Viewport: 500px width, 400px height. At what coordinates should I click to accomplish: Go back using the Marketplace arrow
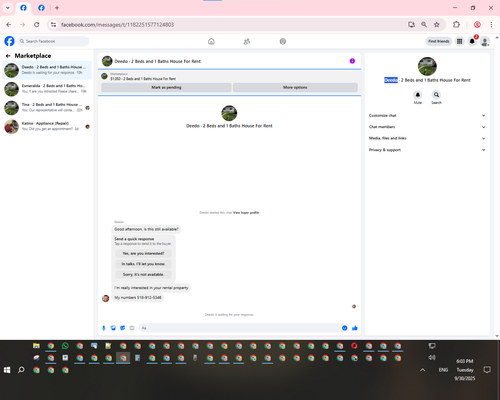pyautogui.click(x=8, y=56)
